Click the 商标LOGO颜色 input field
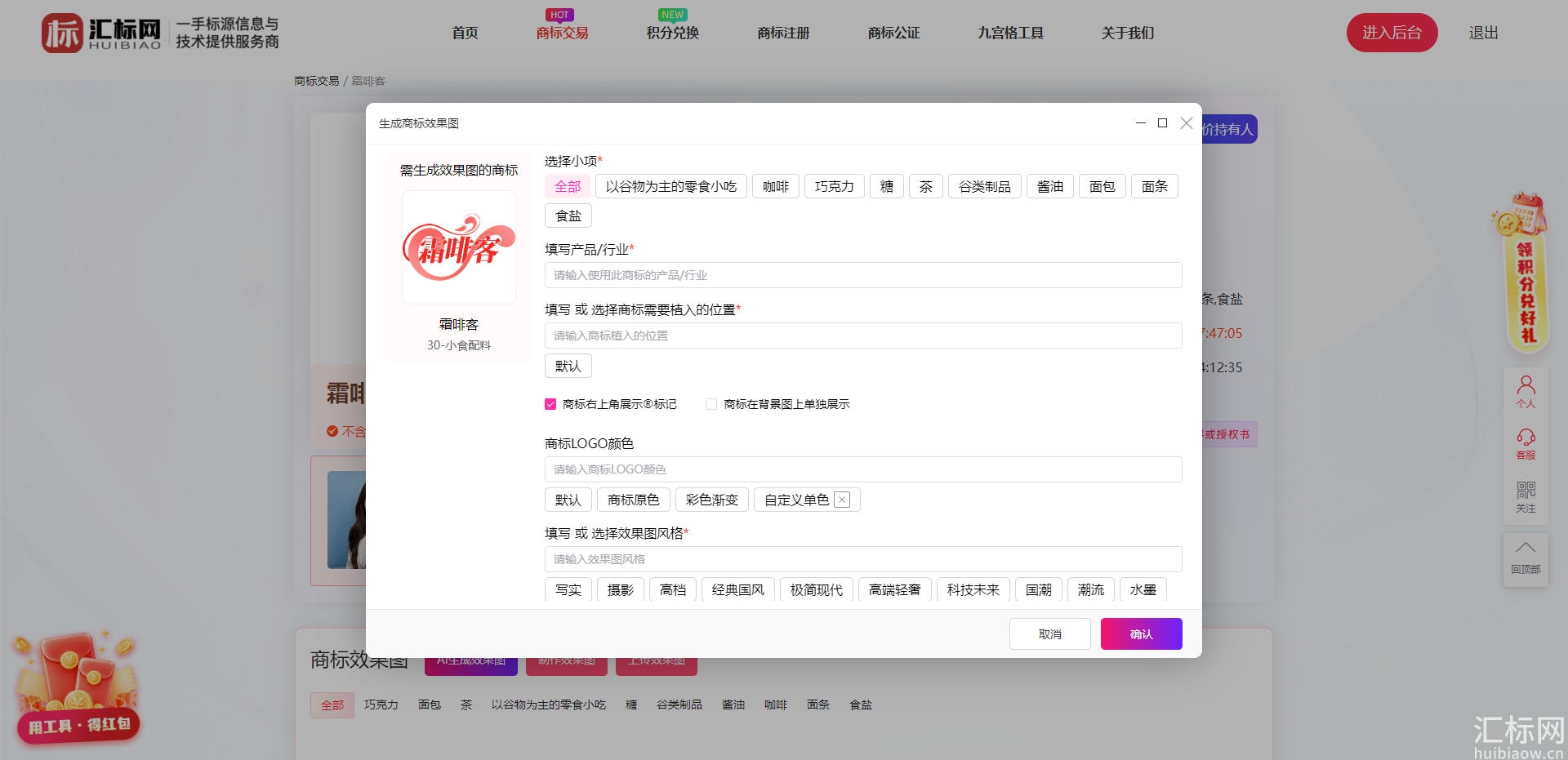This screenshot has height=760, width=1568. pyautogui.click(x=863, y=469)
